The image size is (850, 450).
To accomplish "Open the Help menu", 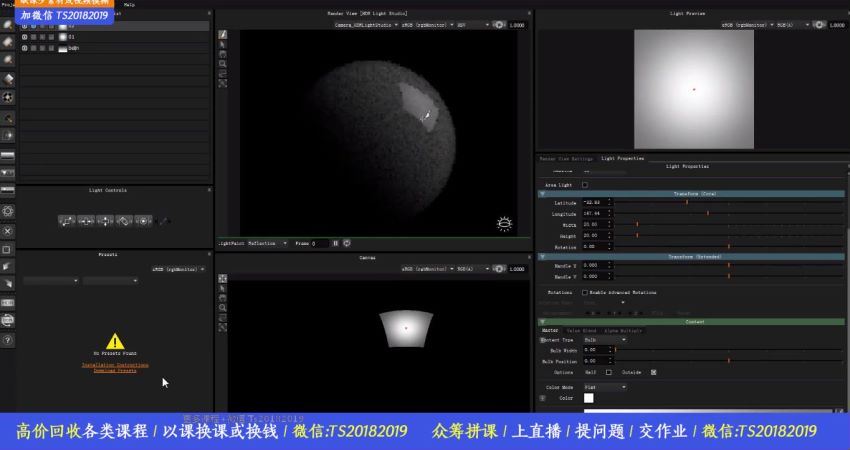I will 129,4.
